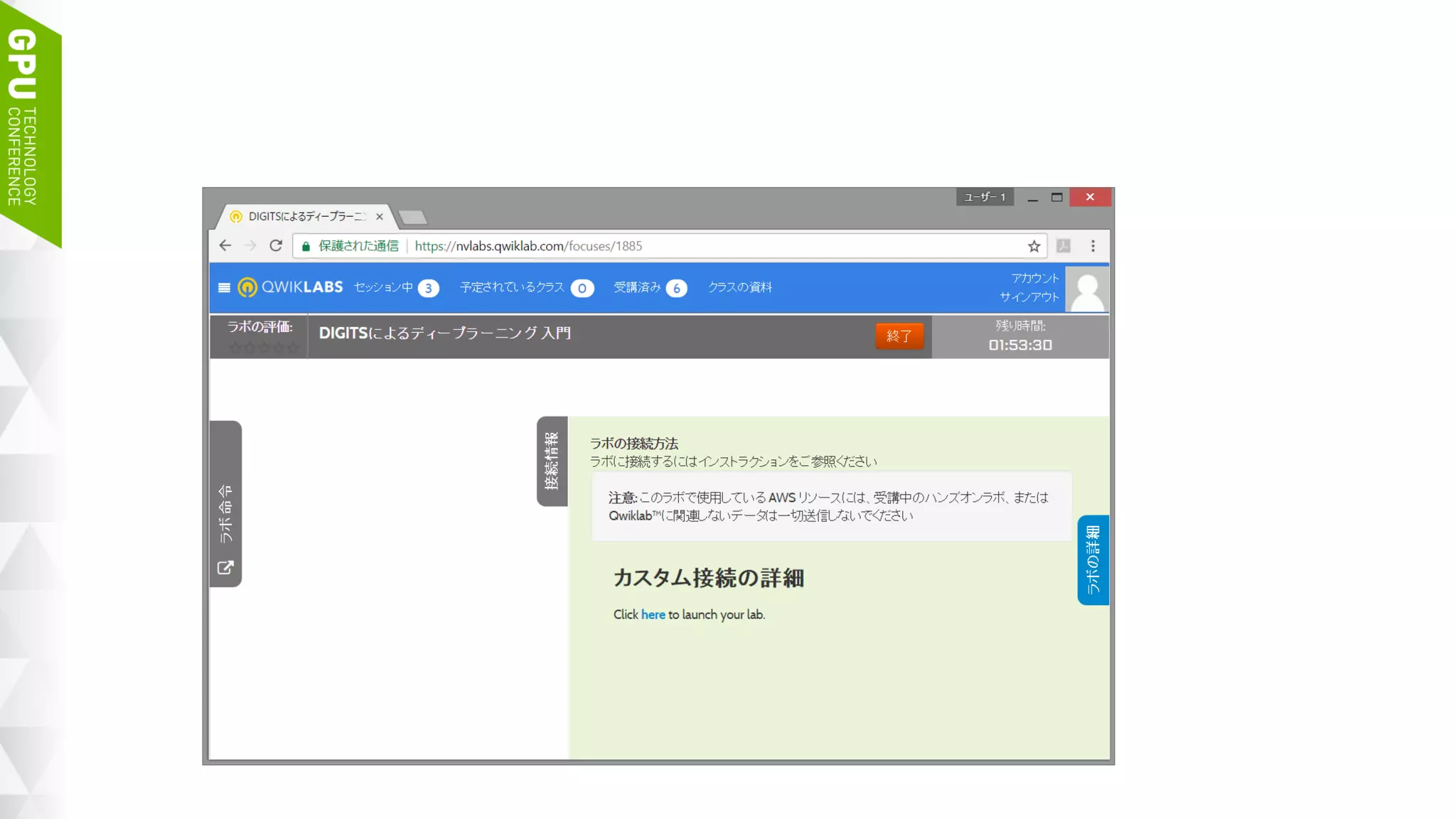
Task: Click the lab title DIGITSによるディープラーニング 入門
Action: pos(445,333)
